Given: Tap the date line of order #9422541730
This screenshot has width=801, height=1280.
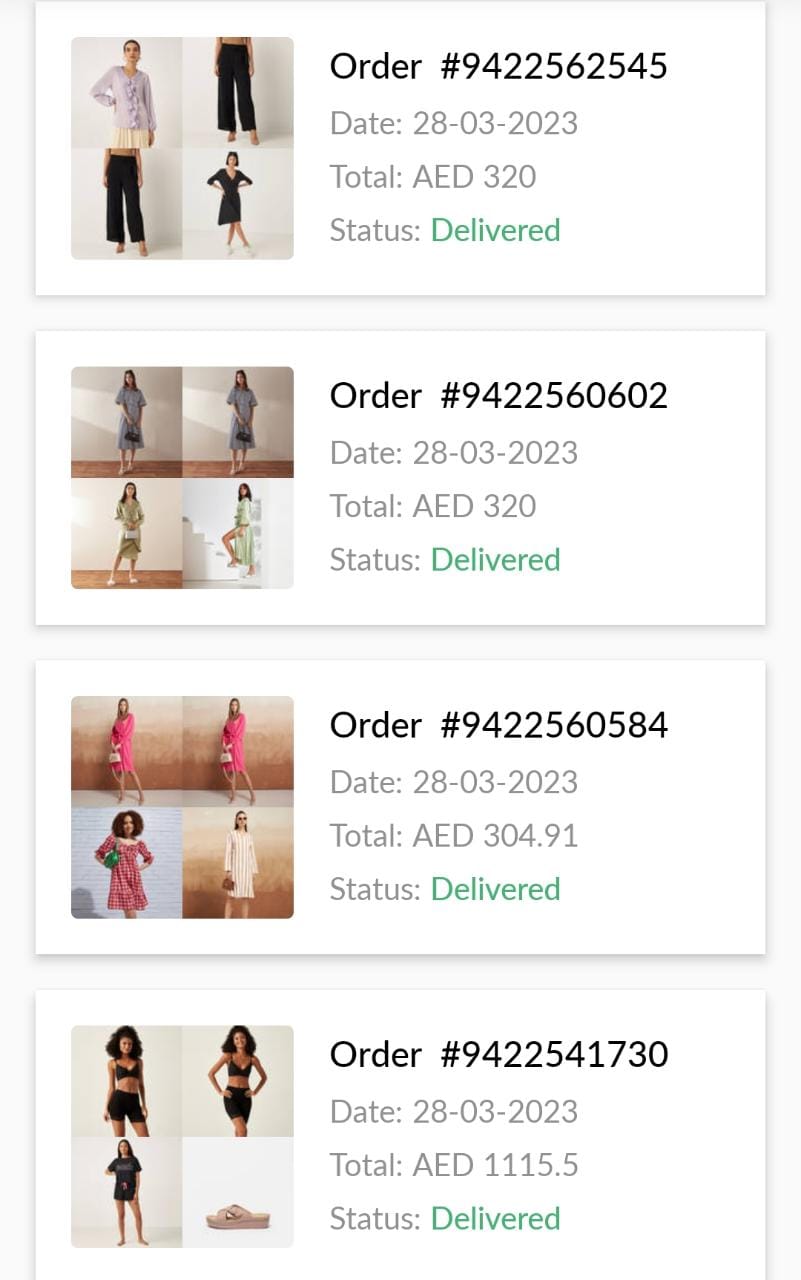Looking at the screenshot, I should coord(454,1111).
